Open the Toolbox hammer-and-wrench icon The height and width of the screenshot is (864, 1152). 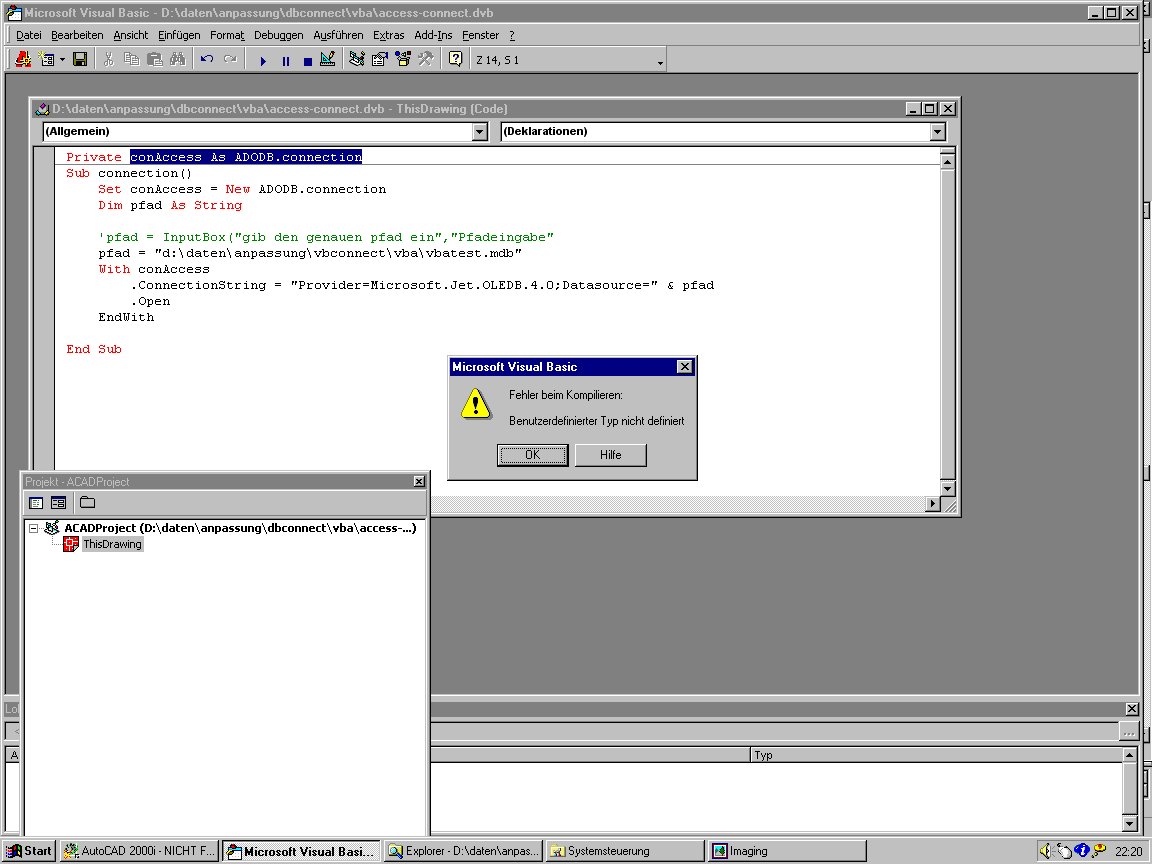click(425, 60)
